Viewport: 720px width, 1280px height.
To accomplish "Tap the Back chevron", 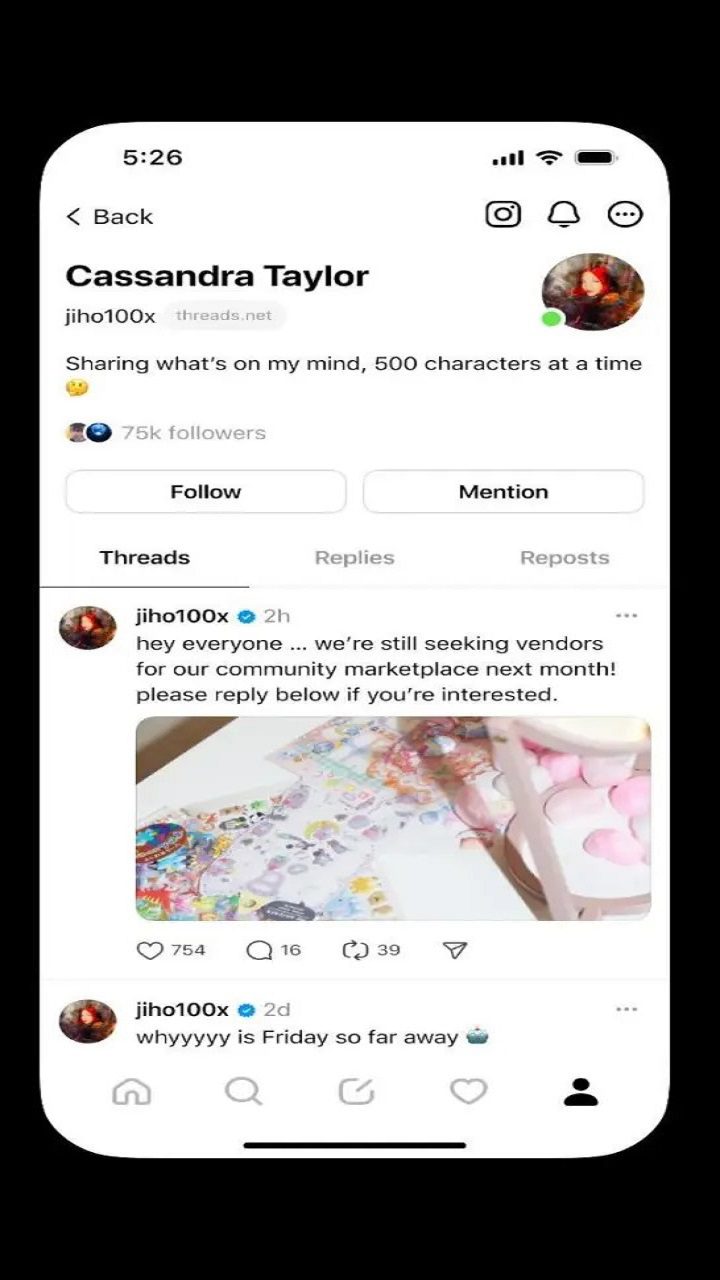I will 74,217.
